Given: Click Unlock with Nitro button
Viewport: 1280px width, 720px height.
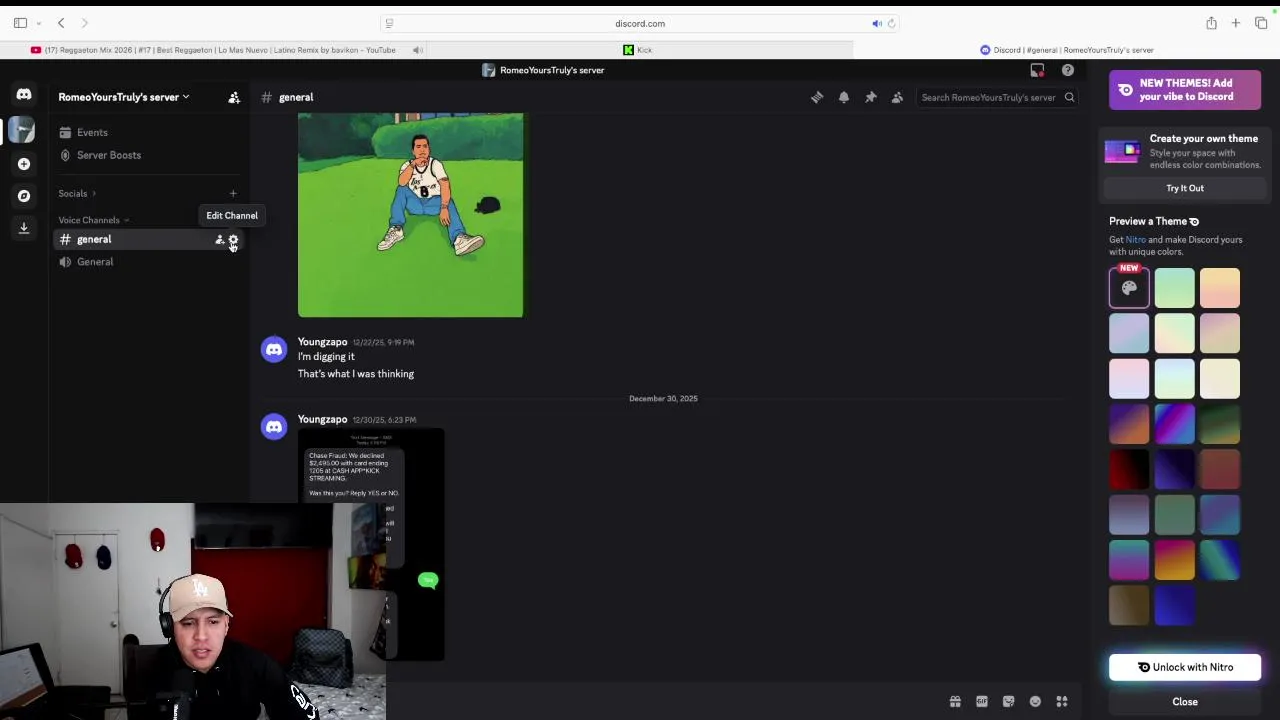Looking at the screenshot, I should (1185, 667).
